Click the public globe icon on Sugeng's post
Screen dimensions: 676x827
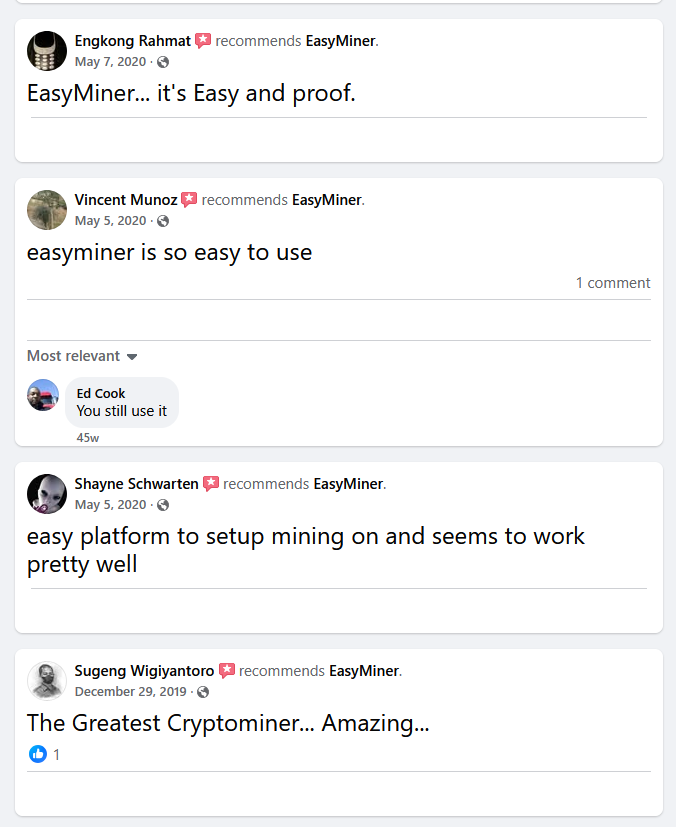(203, 692)
